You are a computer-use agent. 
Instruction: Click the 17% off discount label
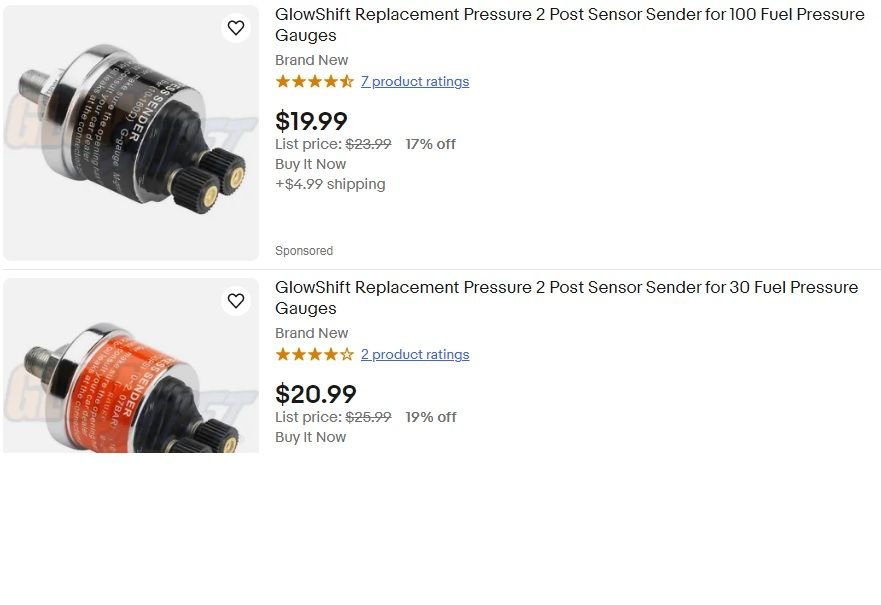[430, 144]
